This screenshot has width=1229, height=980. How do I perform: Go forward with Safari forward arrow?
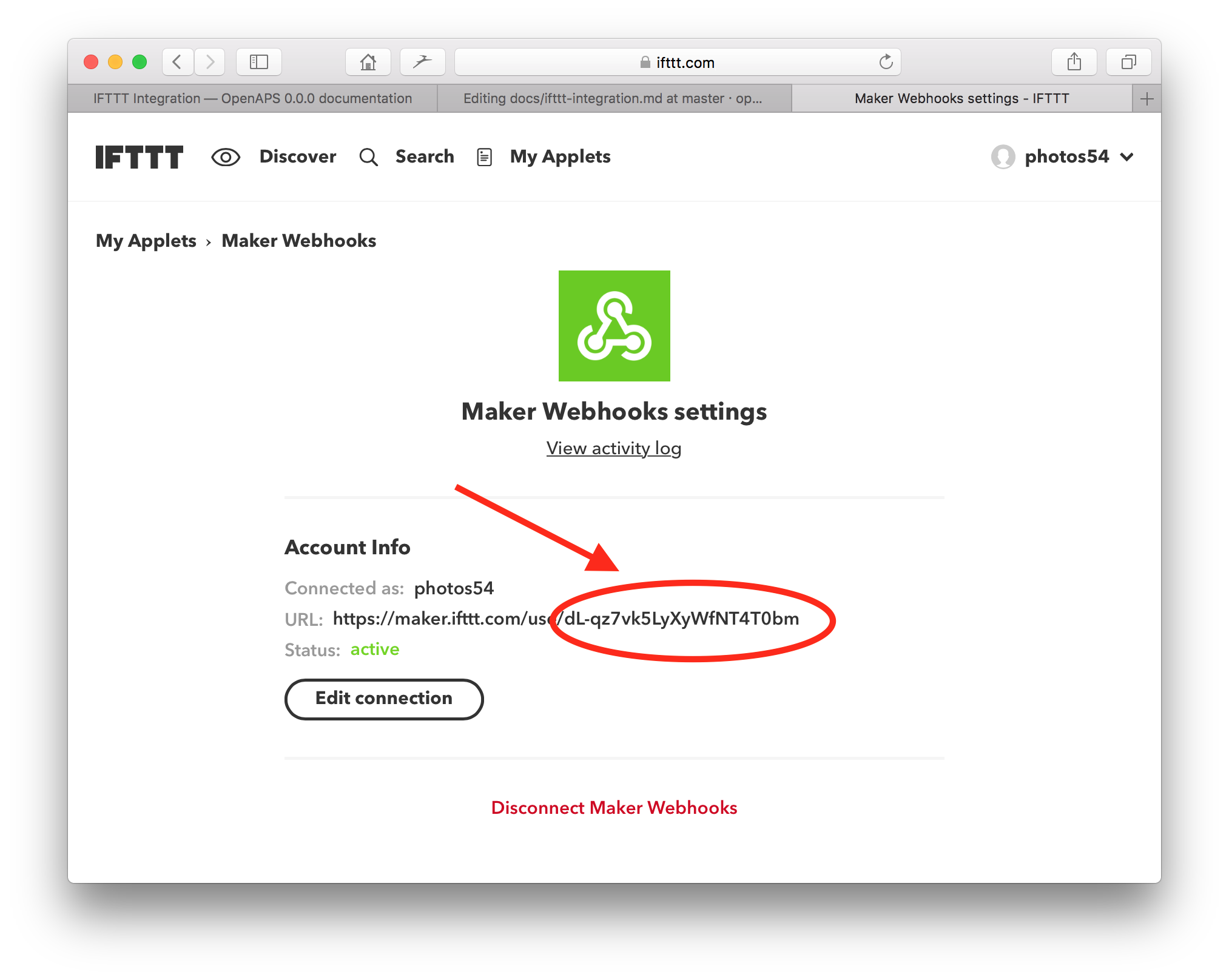point(210,62)
